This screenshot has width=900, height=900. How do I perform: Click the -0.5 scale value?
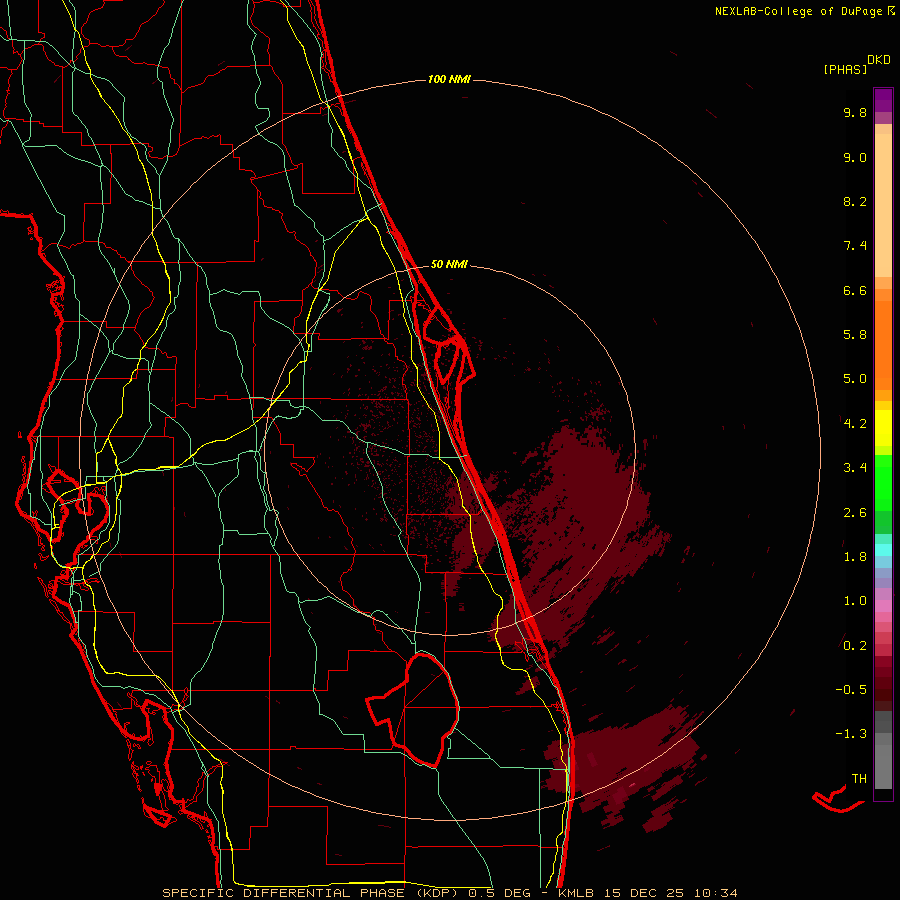851,689
